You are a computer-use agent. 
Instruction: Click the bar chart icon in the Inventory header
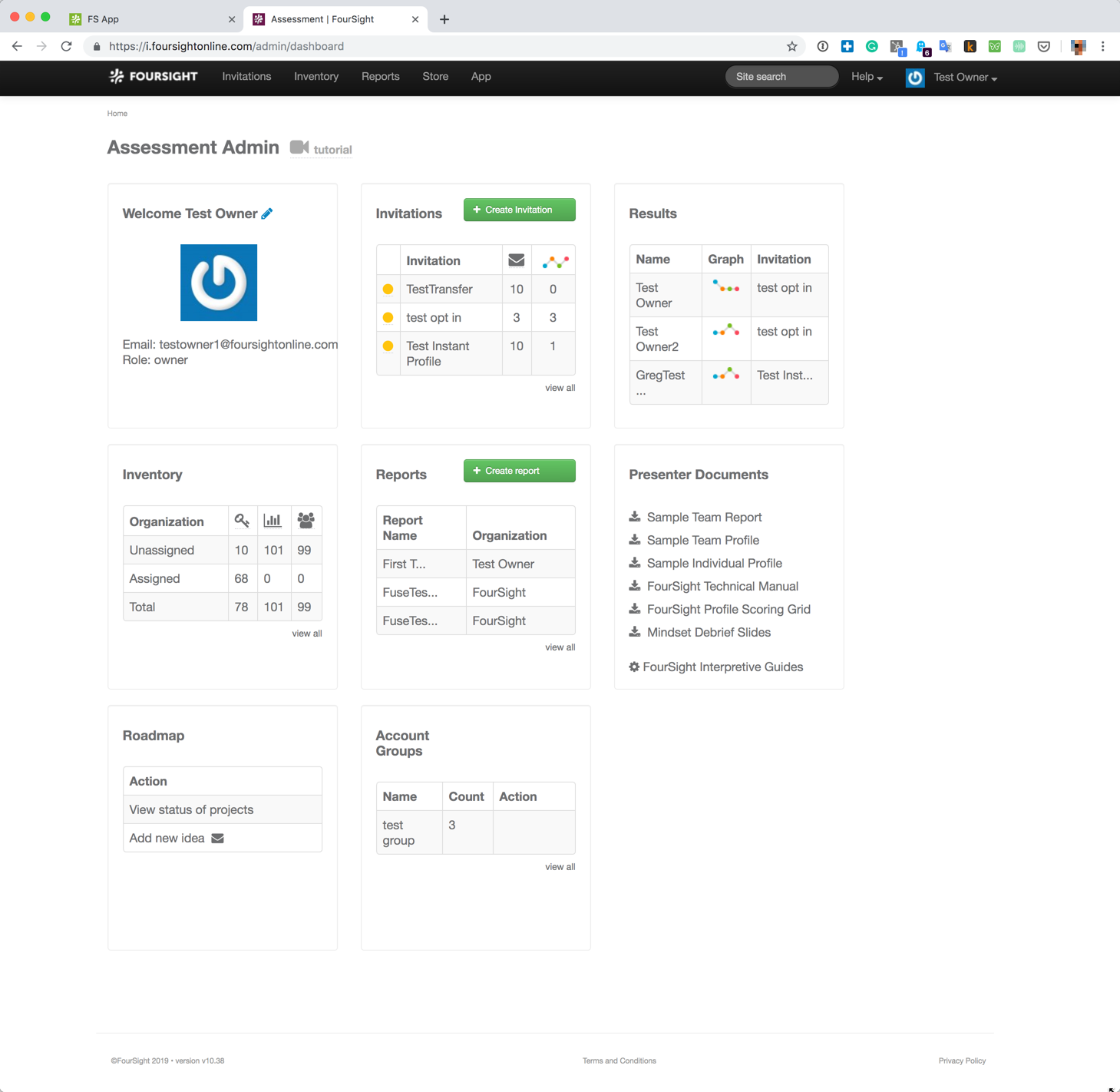[273, 520]
